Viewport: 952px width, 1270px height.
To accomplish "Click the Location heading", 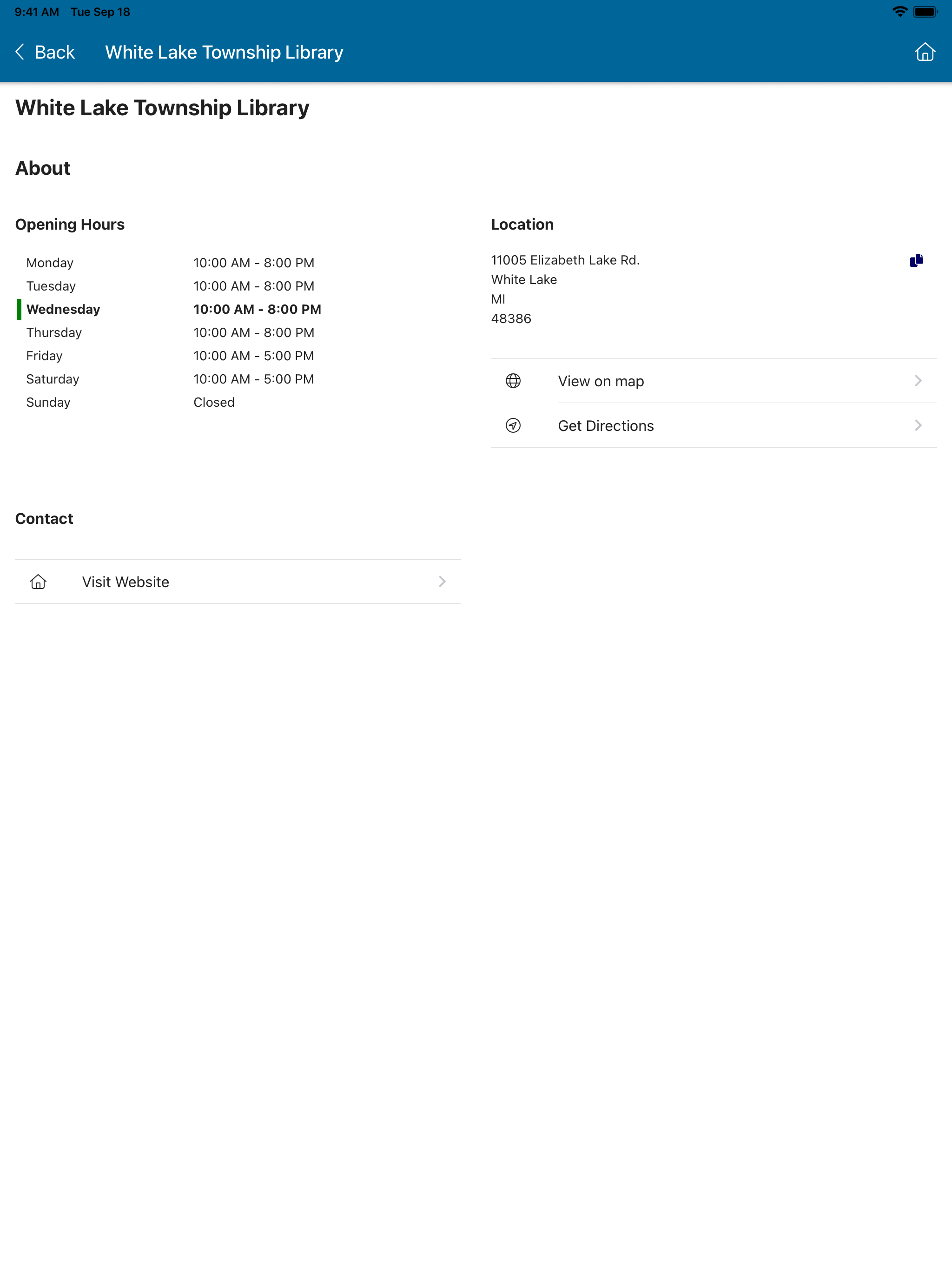I will pos(522,225).
